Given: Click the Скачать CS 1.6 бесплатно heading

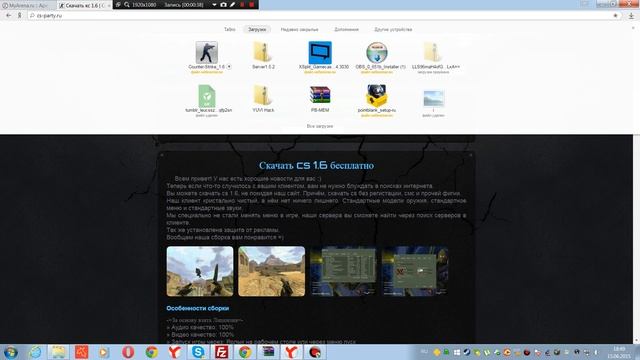Looking at the screenshot, I should [316, 165].
